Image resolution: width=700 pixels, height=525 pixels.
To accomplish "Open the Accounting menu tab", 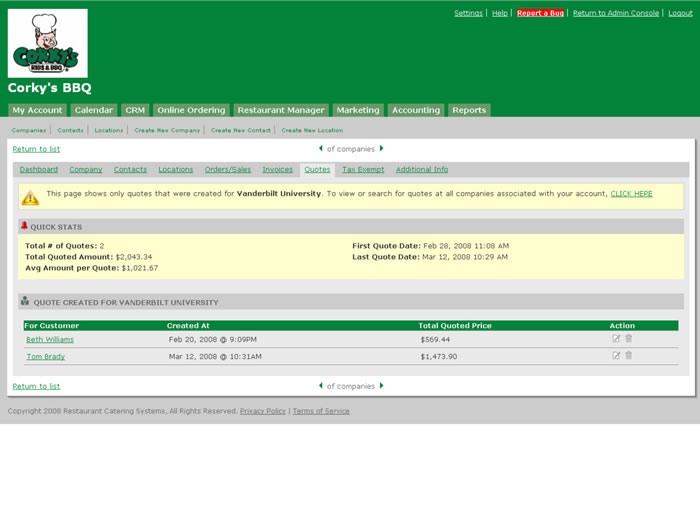I will click(x=416, y=110).
